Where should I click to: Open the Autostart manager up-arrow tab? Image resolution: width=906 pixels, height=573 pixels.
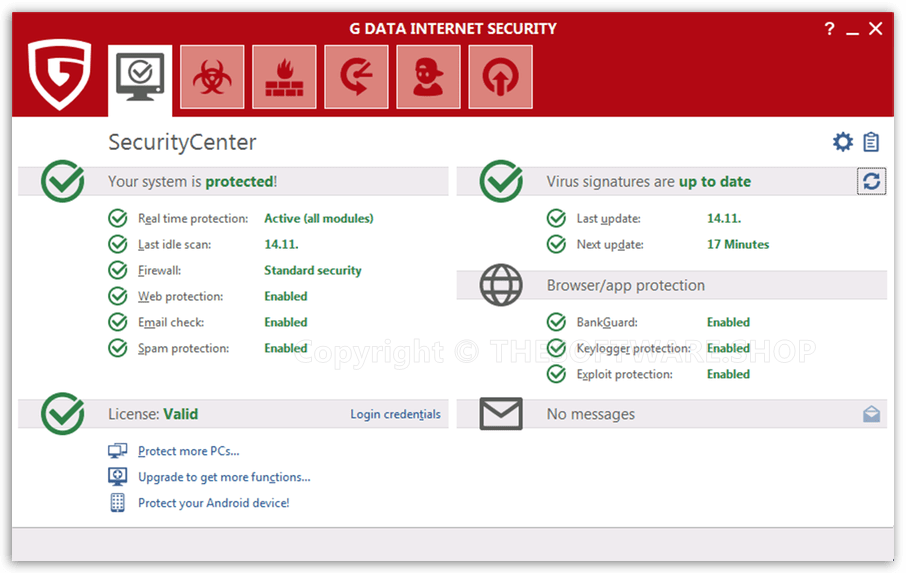[x=500, y=77]
